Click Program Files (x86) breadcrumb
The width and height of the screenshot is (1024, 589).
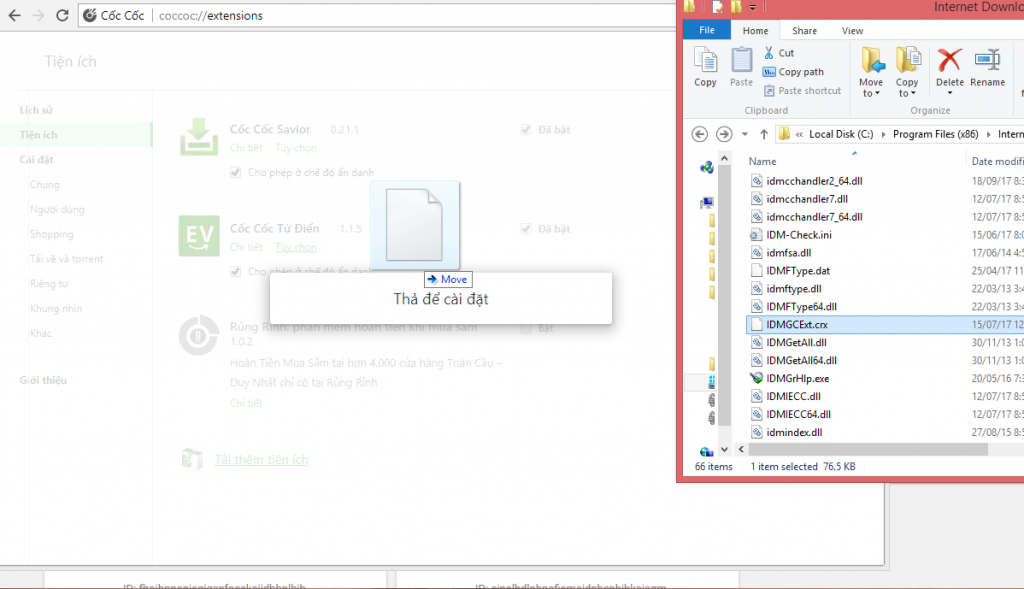pos(935,134)
